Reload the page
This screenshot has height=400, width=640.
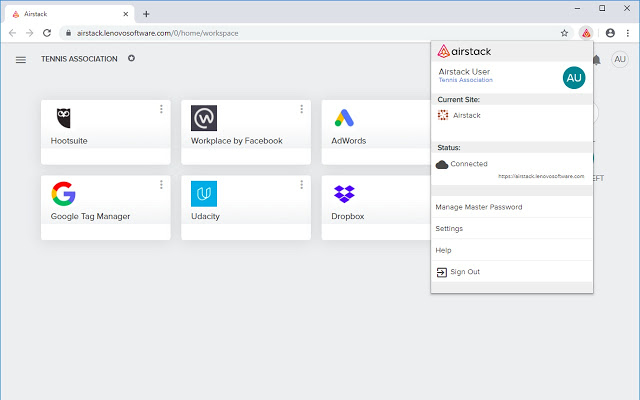click(47, 33)
